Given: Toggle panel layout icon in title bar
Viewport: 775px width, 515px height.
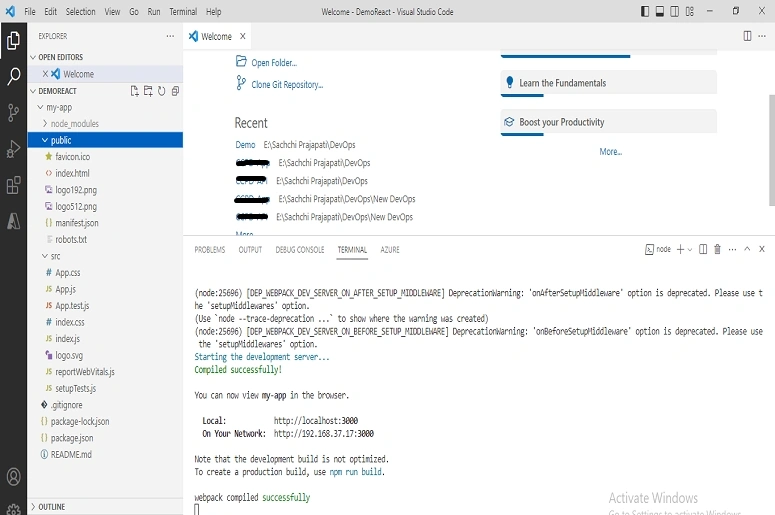Looking at the screenshot, I should [660, 11].
